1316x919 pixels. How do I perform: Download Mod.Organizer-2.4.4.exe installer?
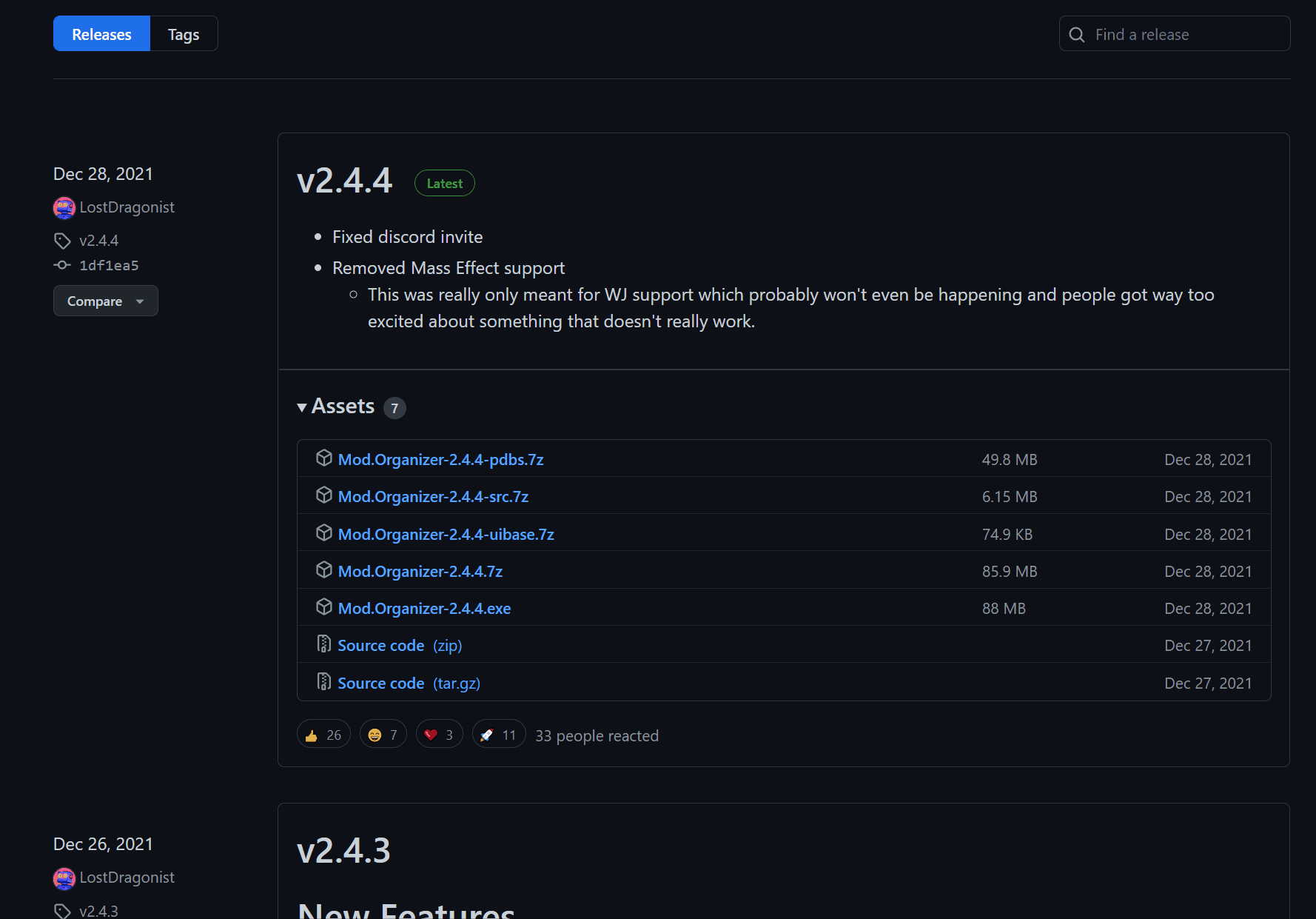pyautogui.click(x=424, y=608)
